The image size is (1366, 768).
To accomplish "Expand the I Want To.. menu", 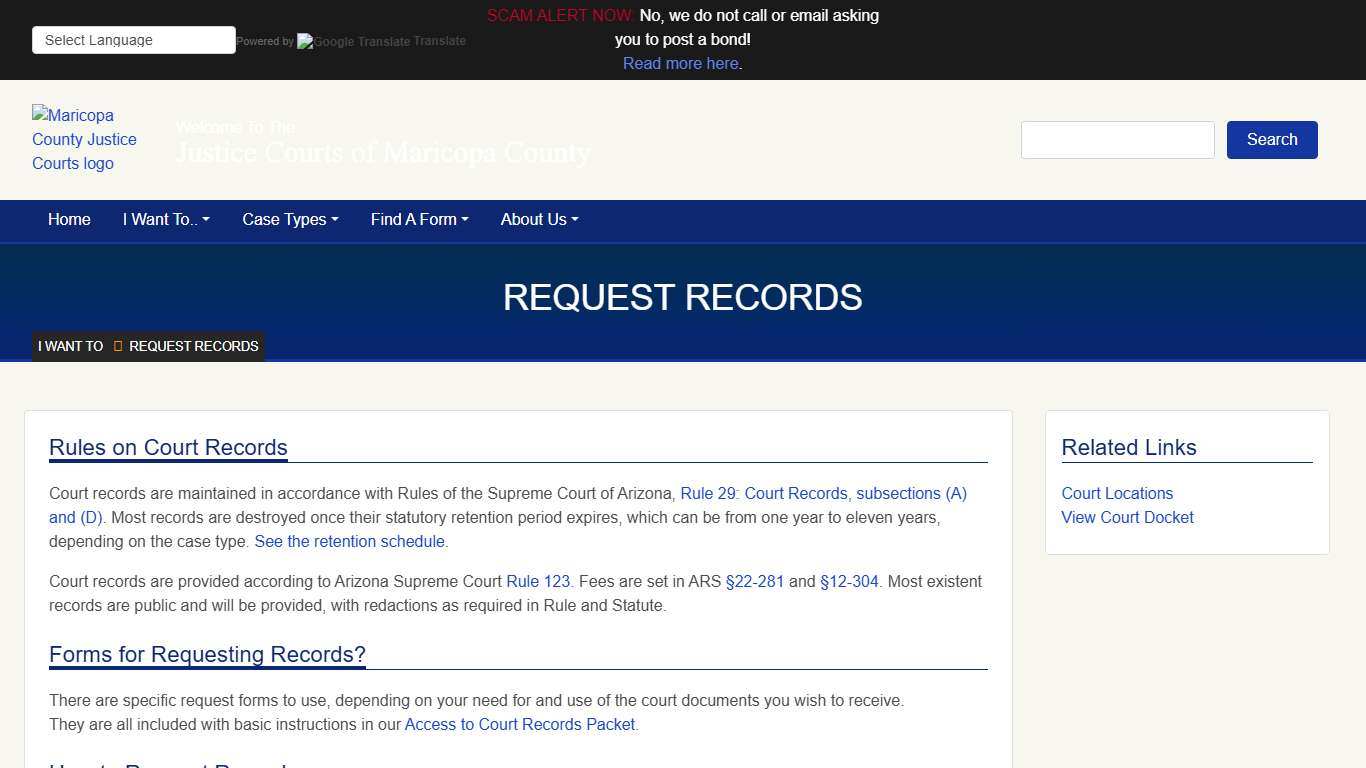I will tap(165, 219).
